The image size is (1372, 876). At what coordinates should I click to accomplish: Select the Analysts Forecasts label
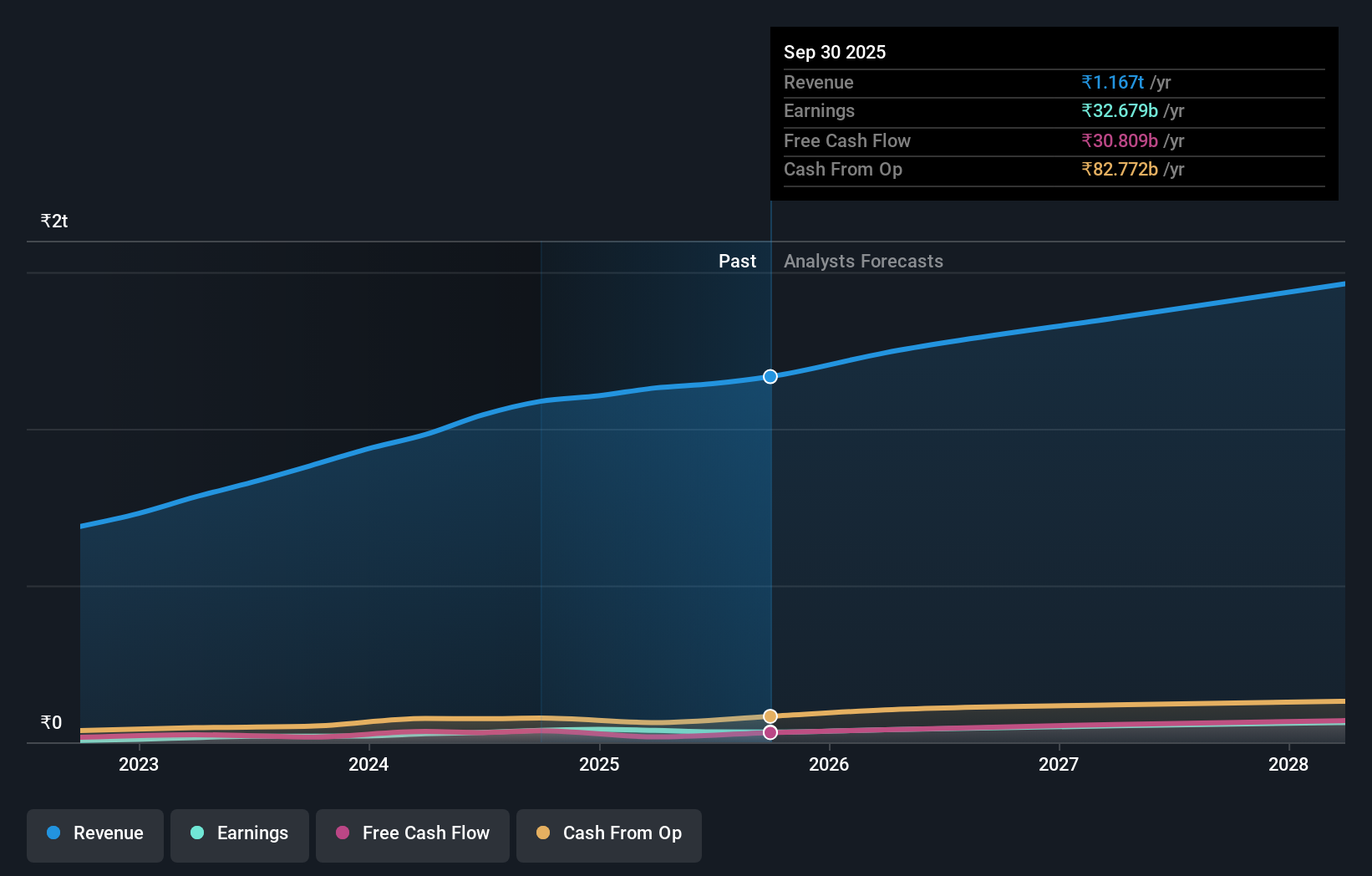863,261
